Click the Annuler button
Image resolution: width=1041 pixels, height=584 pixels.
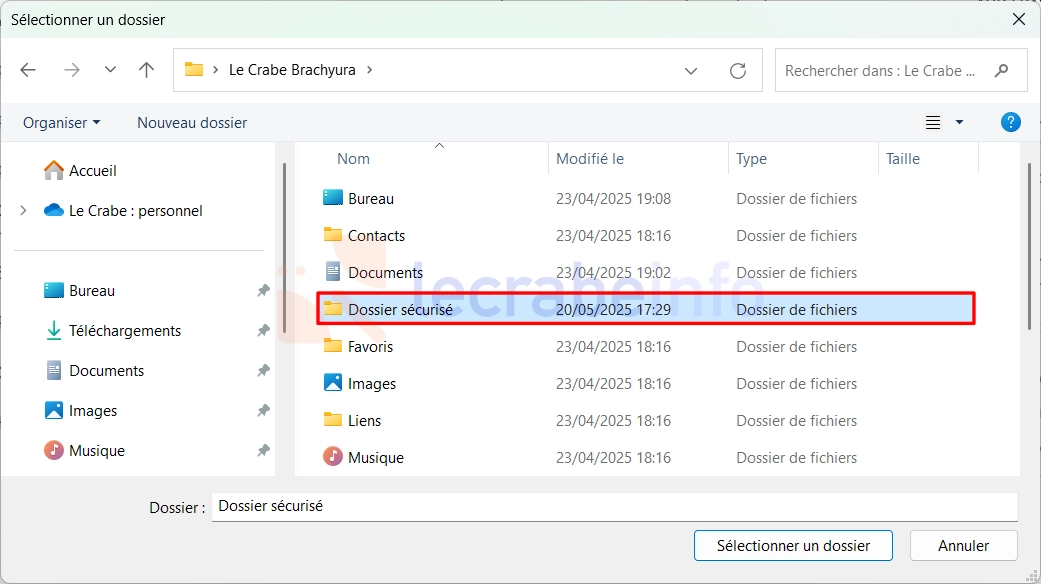click(963, 546)
